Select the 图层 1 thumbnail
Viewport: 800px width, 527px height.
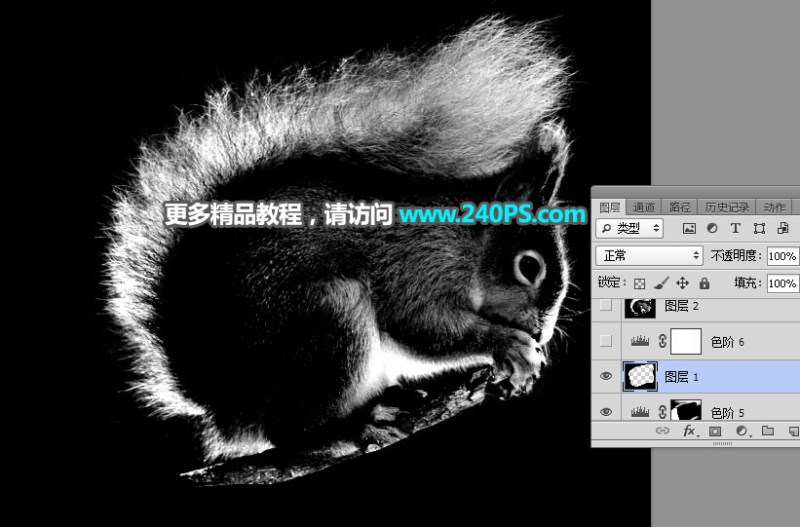(x=640, y=377)
